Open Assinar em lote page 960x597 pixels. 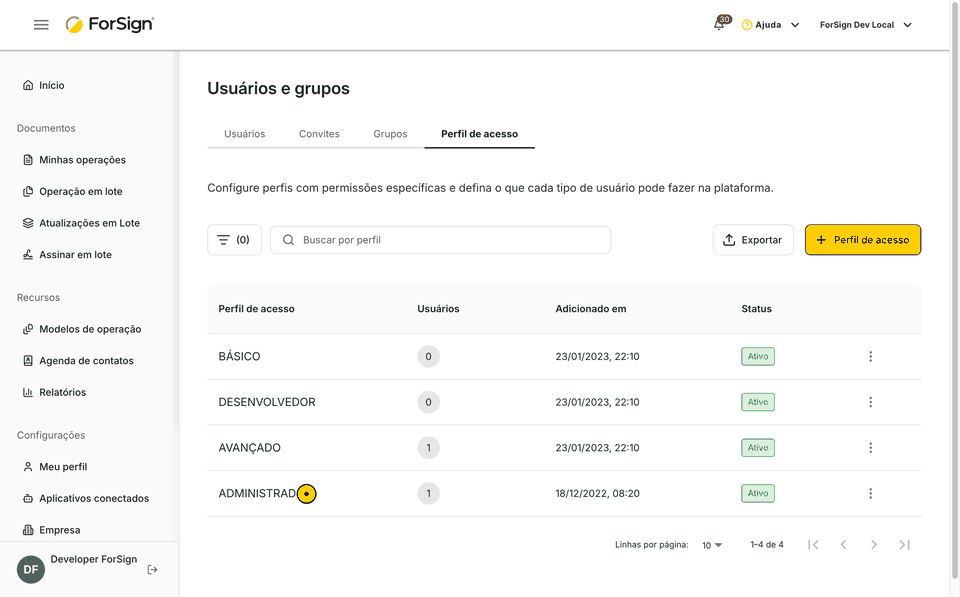(x=67, y=255)
